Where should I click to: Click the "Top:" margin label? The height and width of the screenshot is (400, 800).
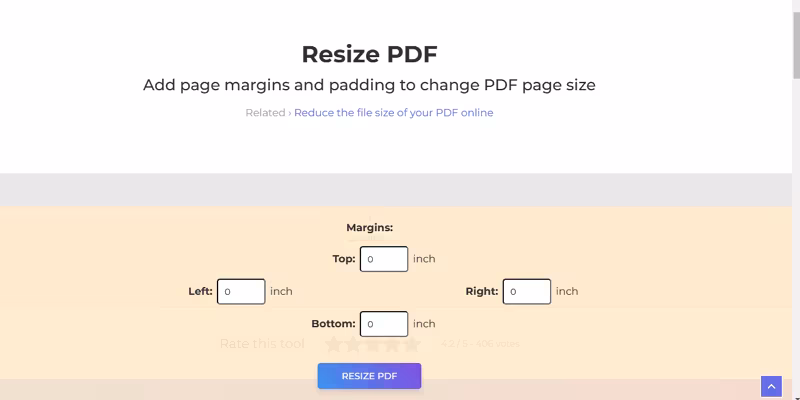344,259
